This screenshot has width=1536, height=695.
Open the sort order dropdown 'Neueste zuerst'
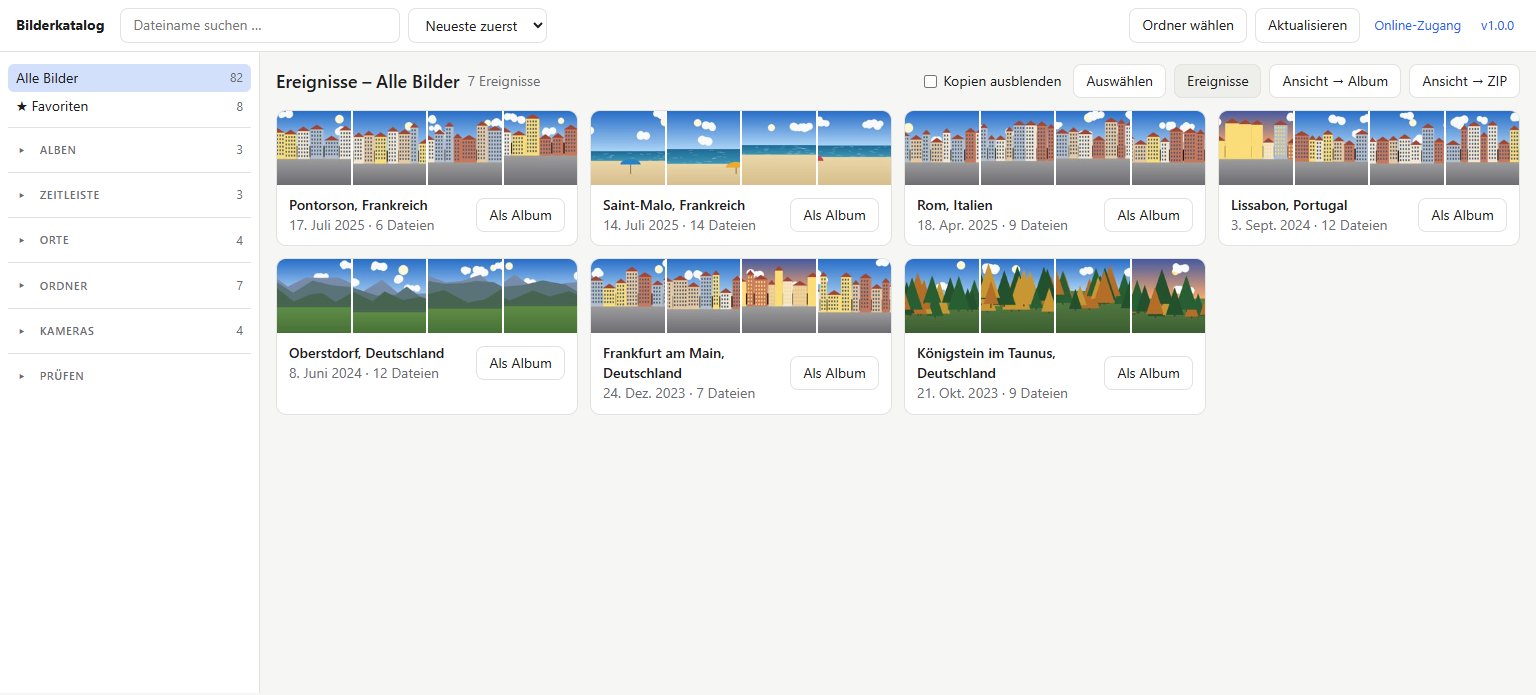pyautogui.click(x=477, y=26)
